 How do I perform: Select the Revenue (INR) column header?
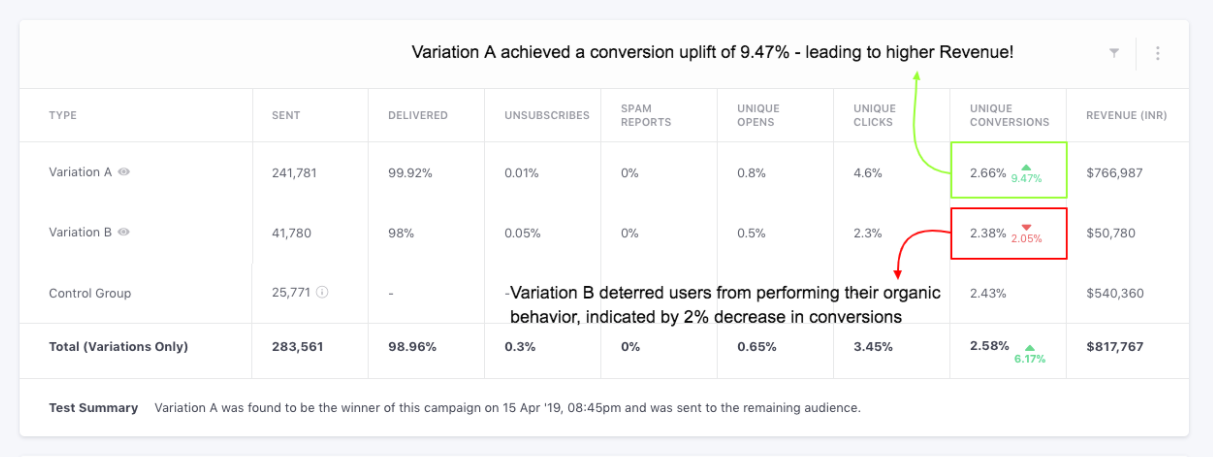point(1126,115)
